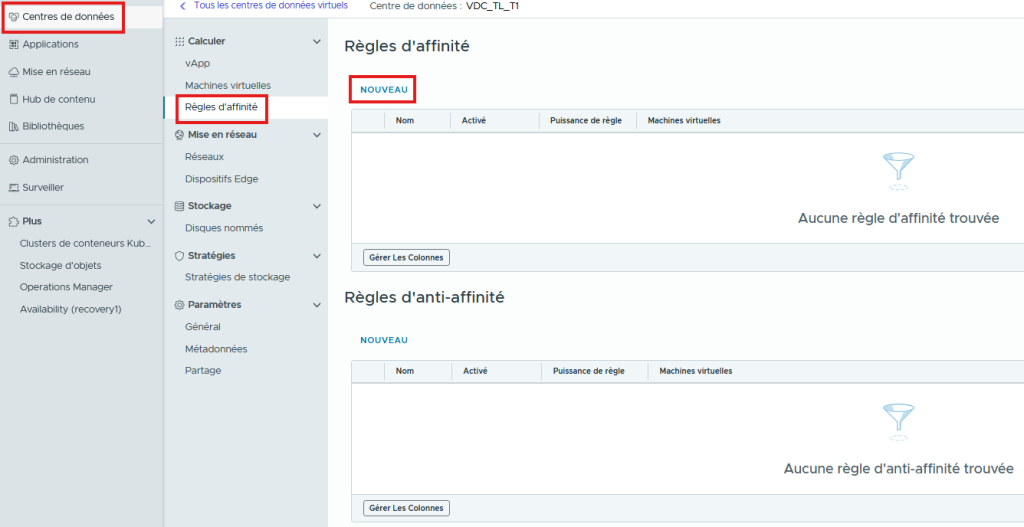Click the Hub de contenu icon
Screen dimensions: 1024x527
pos(14,99)
